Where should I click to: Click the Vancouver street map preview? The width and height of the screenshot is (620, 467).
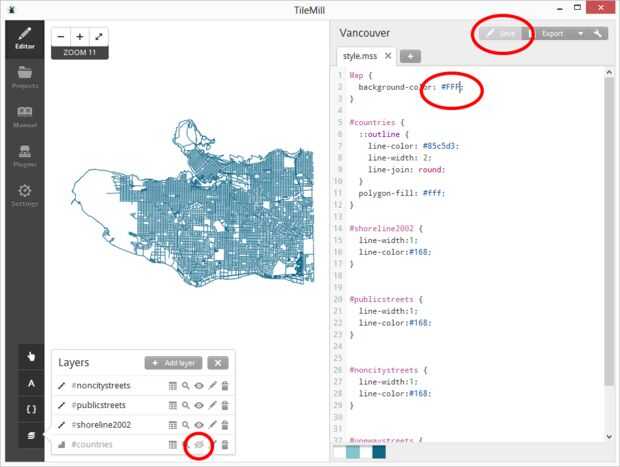(x=194, y=204)
